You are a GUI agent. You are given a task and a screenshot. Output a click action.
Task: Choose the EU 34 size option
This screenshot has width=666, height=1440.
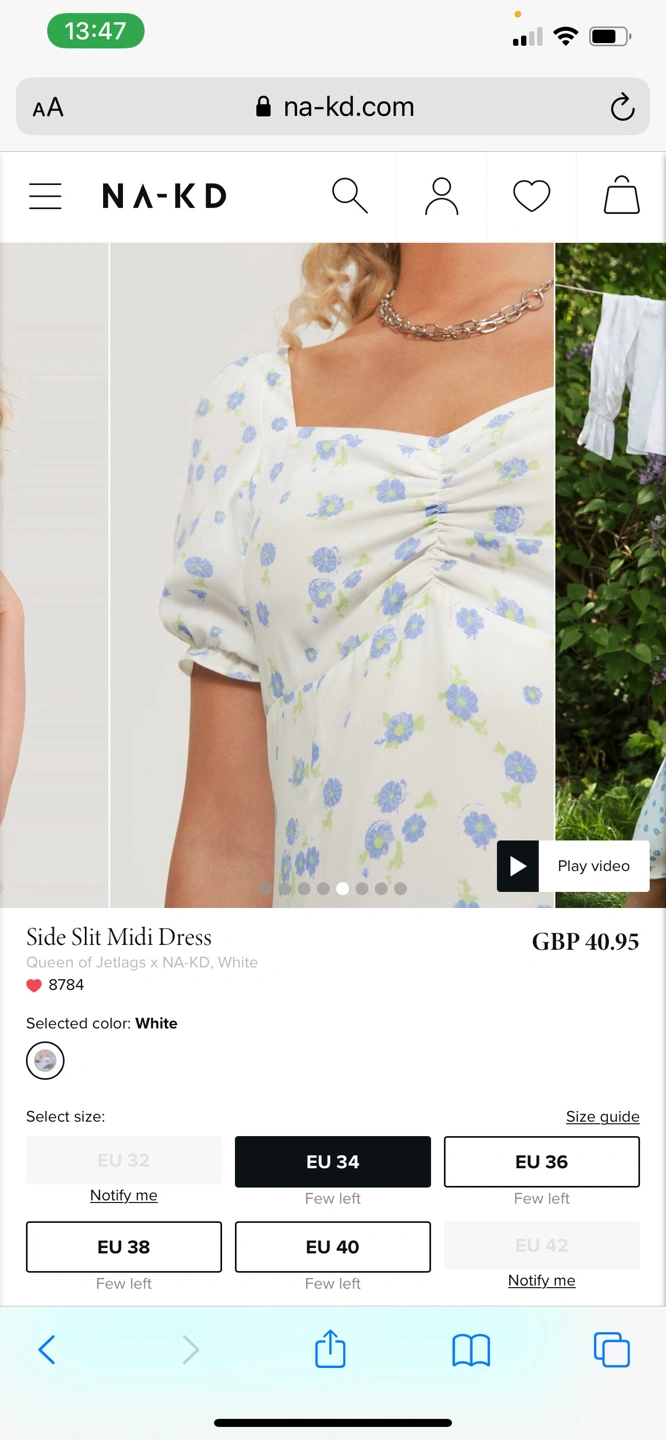pyautogui.click(x=333, y=1162)
